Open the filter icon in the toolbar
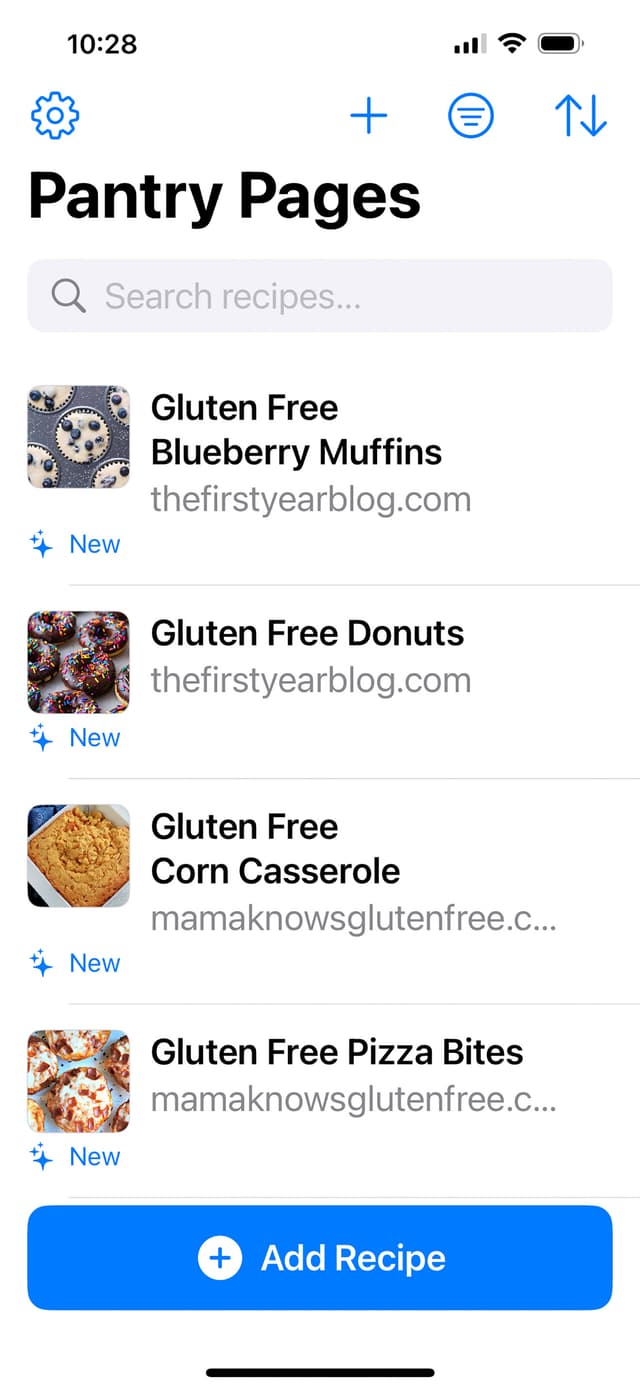This screenshot has height=1391, width=640. pyautogui.click(x=470, y=115)
